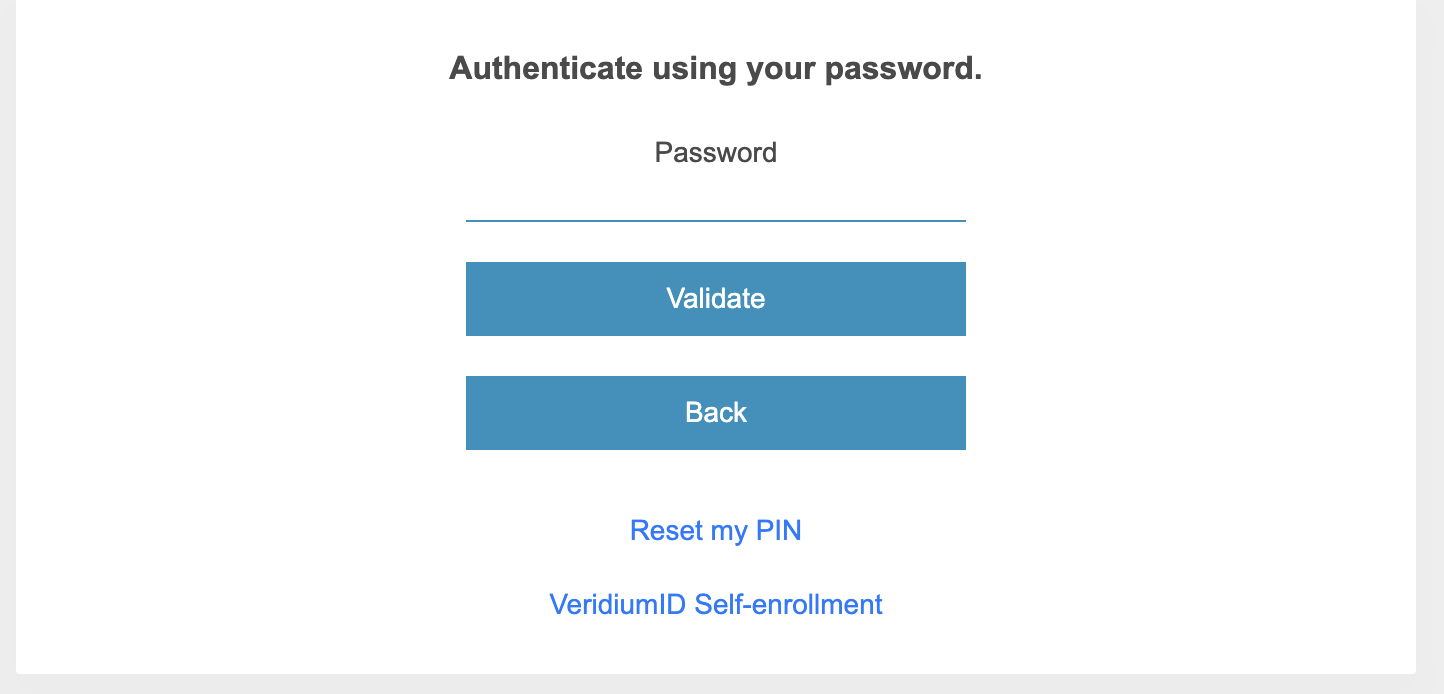Click the Password label text
Screen dimensions: 1444x694
[715, 153]
